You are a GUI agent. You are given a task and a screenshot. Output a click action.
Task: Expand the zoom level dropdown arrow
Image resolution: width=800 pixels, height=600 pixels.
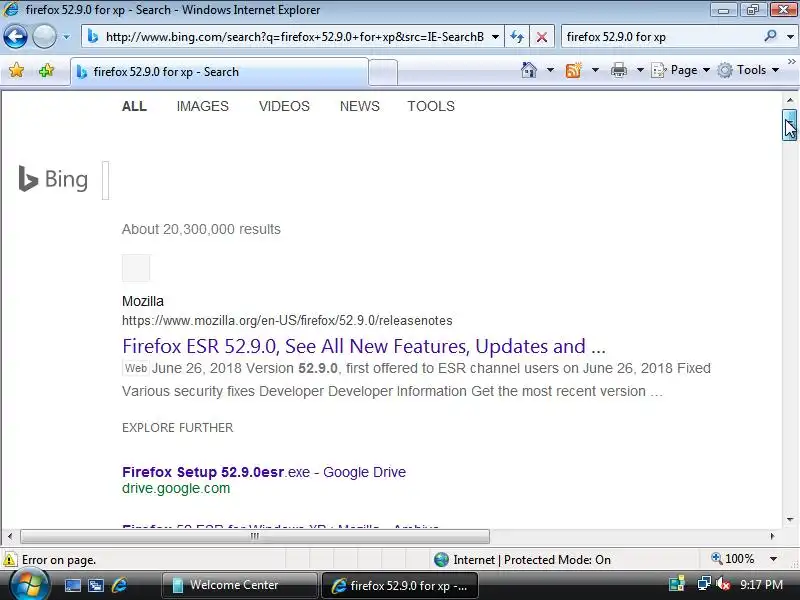pos(773,559)
